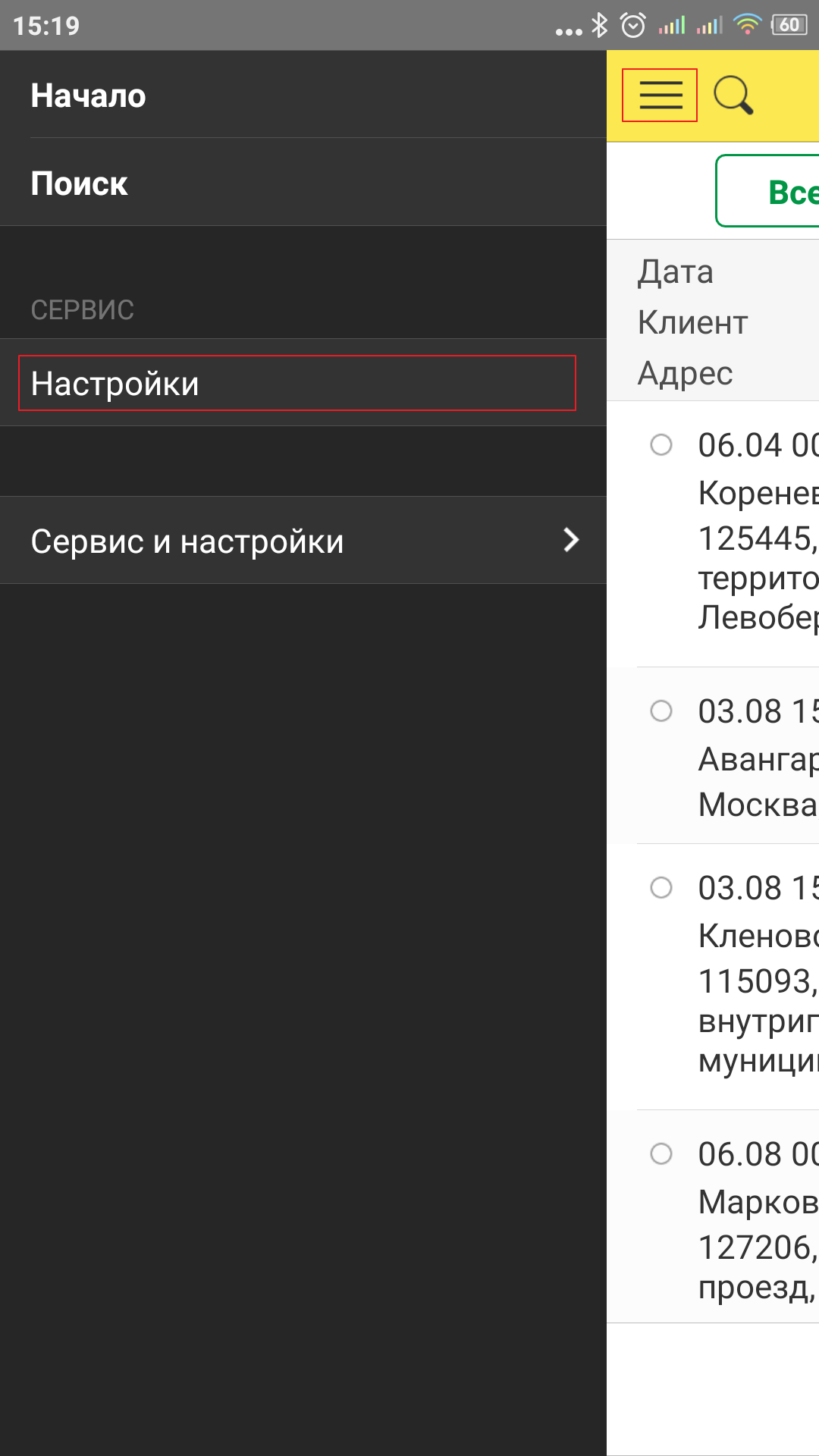Tap the Bluetooth status icon

(x=599, y=25)
